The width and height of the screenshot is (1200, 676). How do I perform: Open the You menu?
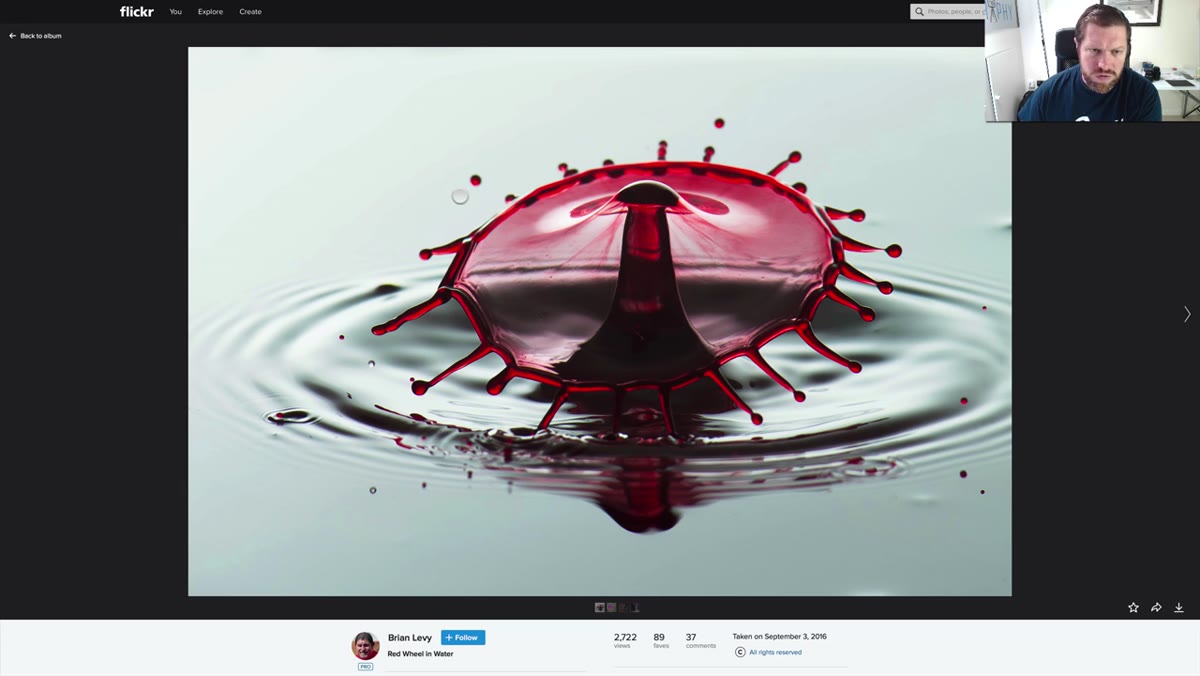[176, 12]
